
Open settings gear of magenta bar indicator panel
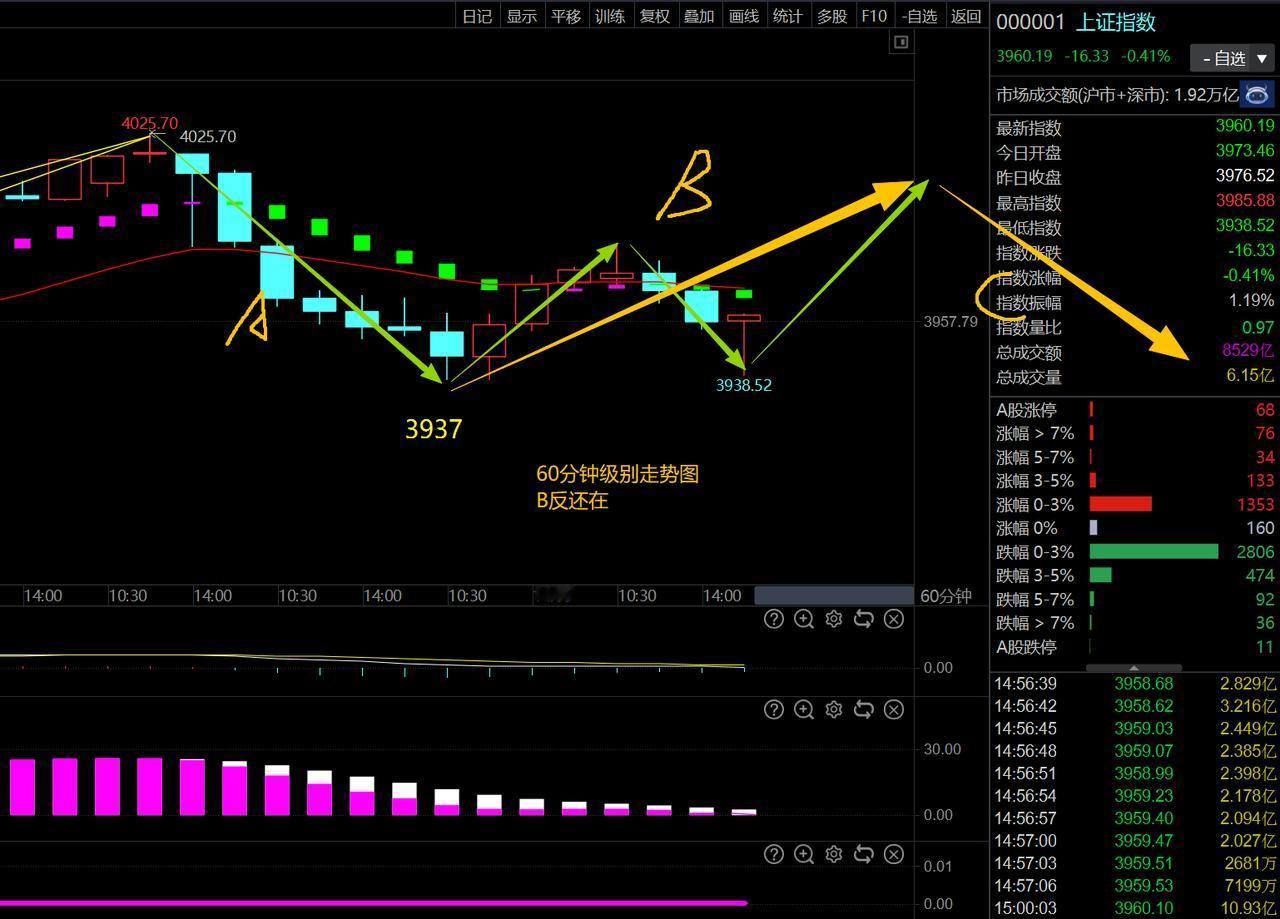[x=833, y=709]
